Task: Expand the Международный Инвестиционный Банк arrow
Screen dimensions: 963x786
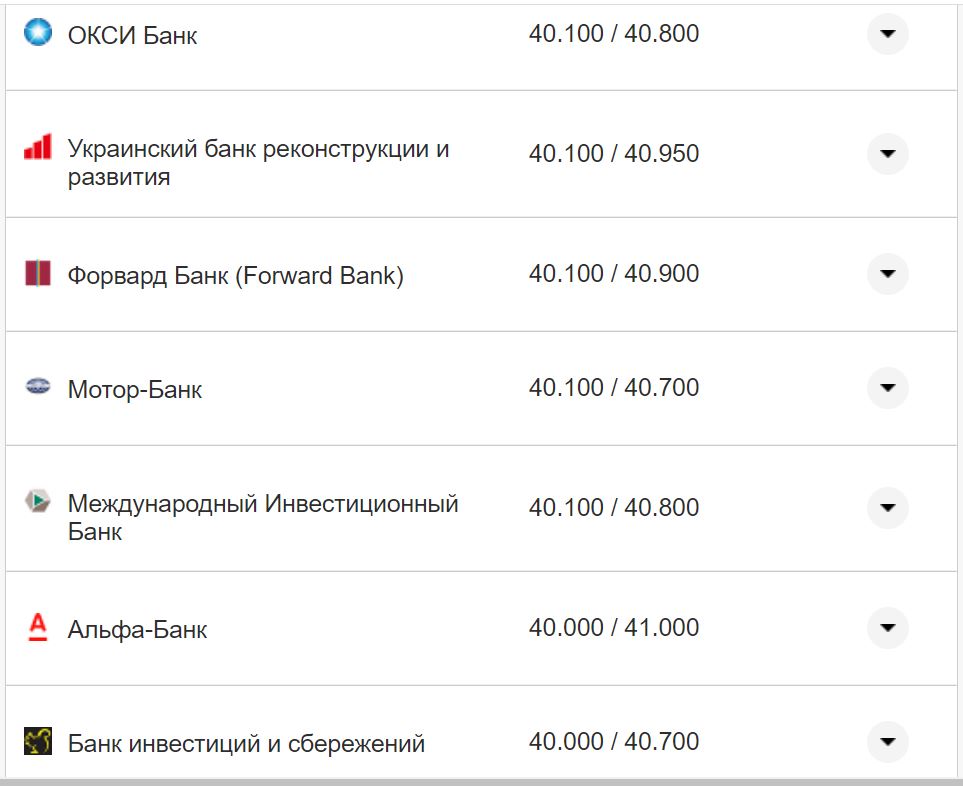Action: (887, 507)
